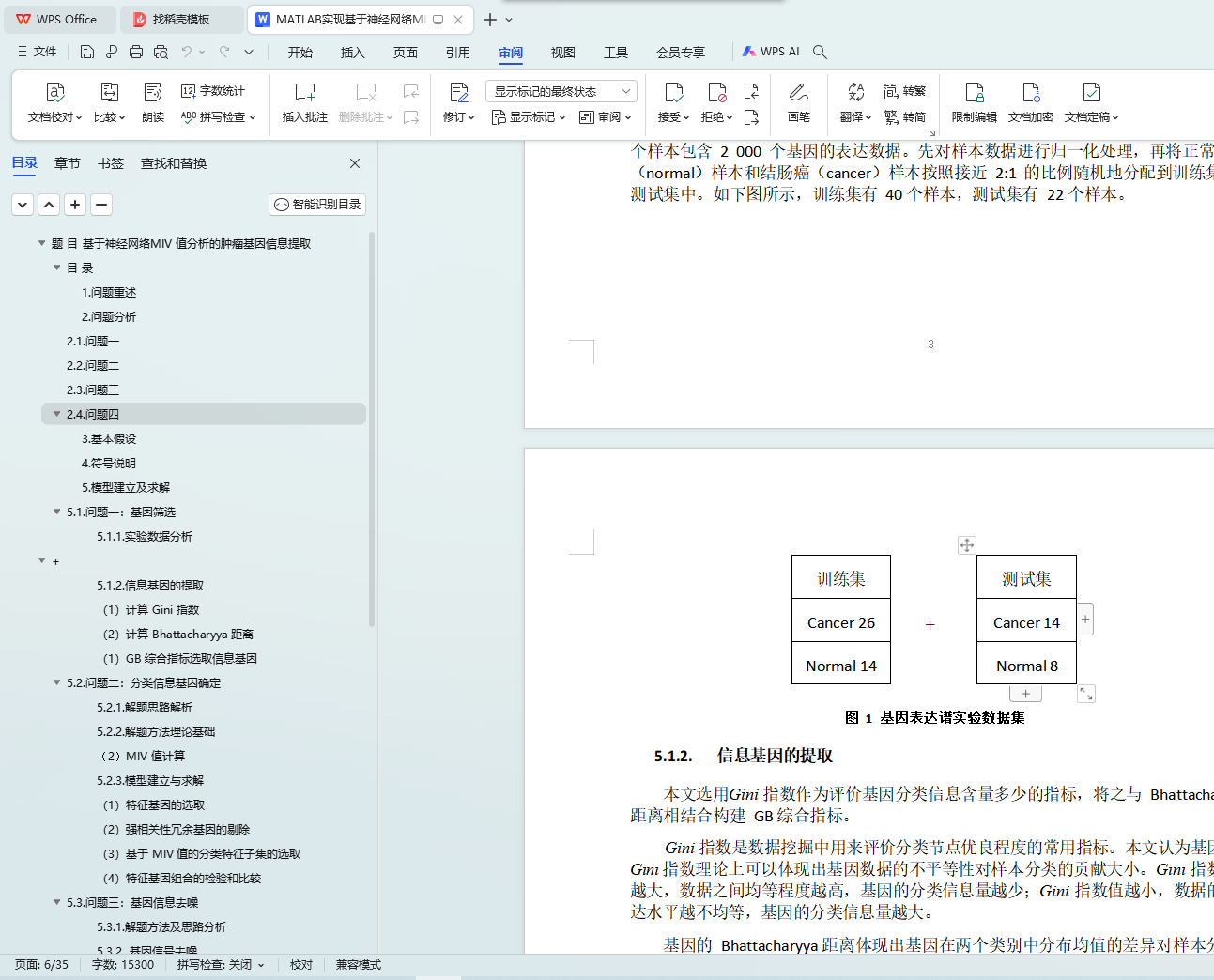Switch to 章节 navigation tab

[68, 163]
